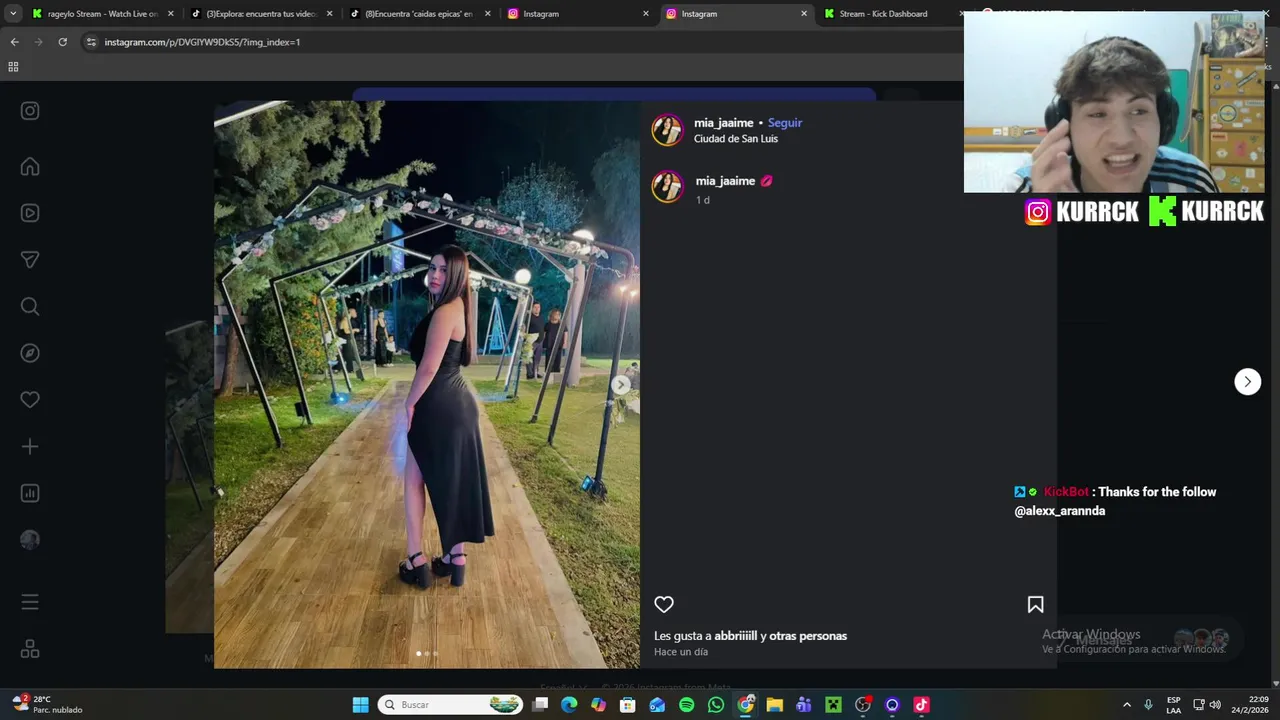This screenshot has height=720, width=1280.
Task: Click the caption avatar of mia_jaaime
Action: coord(667,187)
